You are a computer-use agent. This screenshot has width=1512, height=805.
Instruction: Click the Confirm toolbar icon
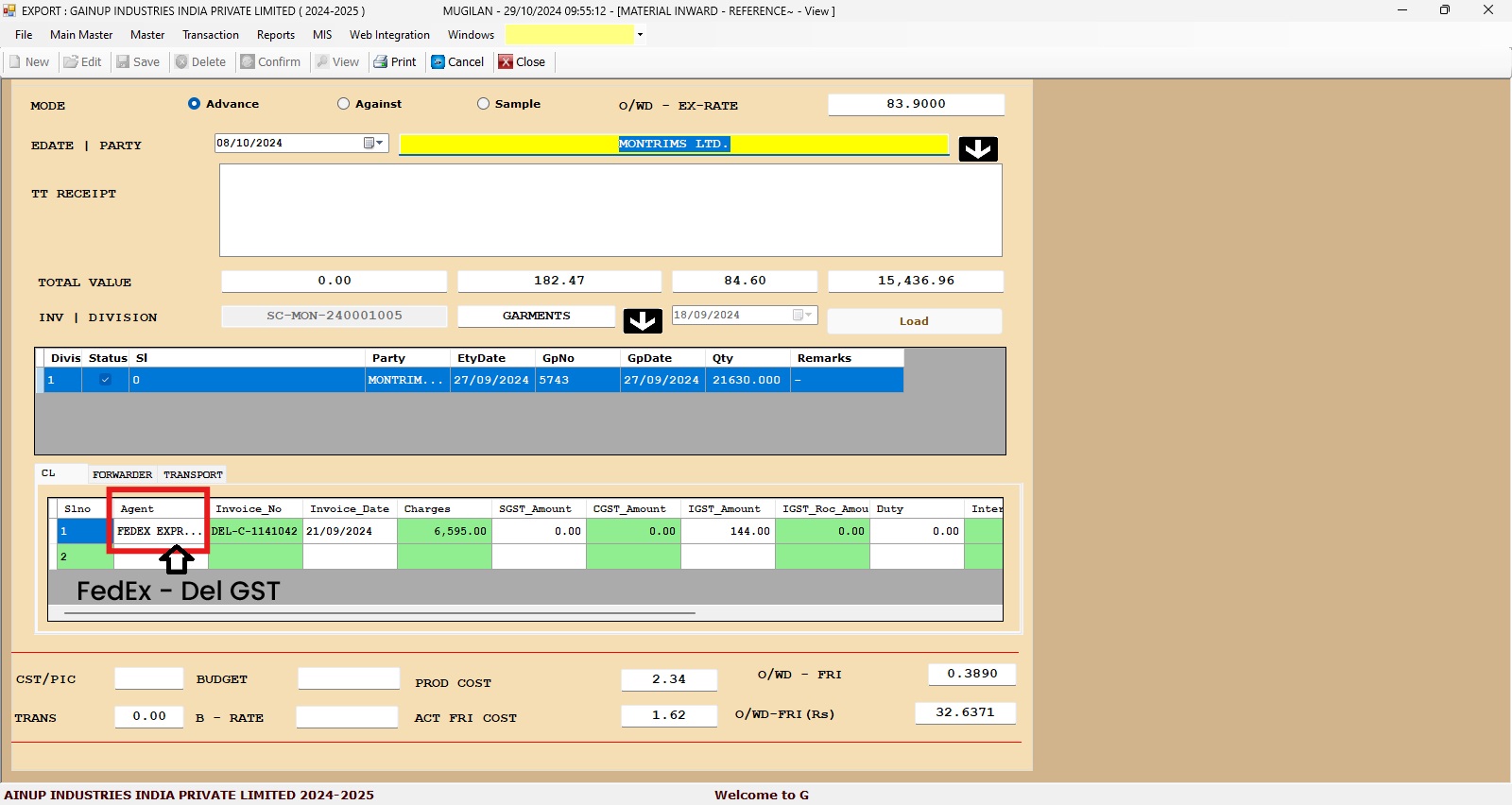click(248, 62)
